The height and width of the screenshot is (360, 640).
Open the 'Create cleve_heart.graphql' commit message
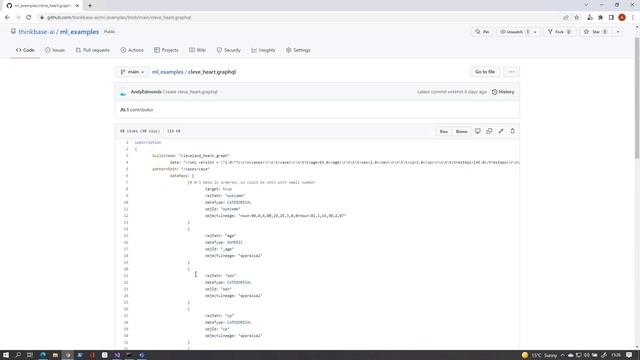190,92
